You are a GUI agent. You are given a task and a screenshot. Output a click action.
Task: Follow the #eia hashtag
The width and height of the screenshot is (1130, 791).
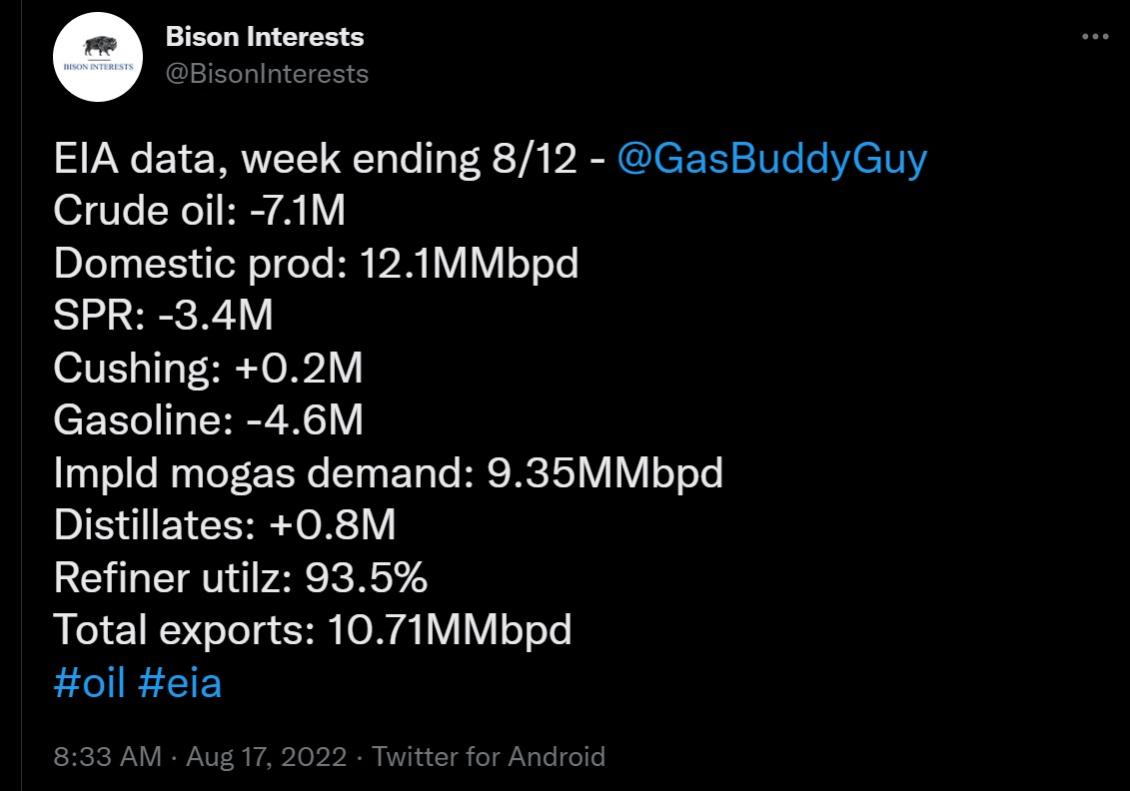[180, 683]
